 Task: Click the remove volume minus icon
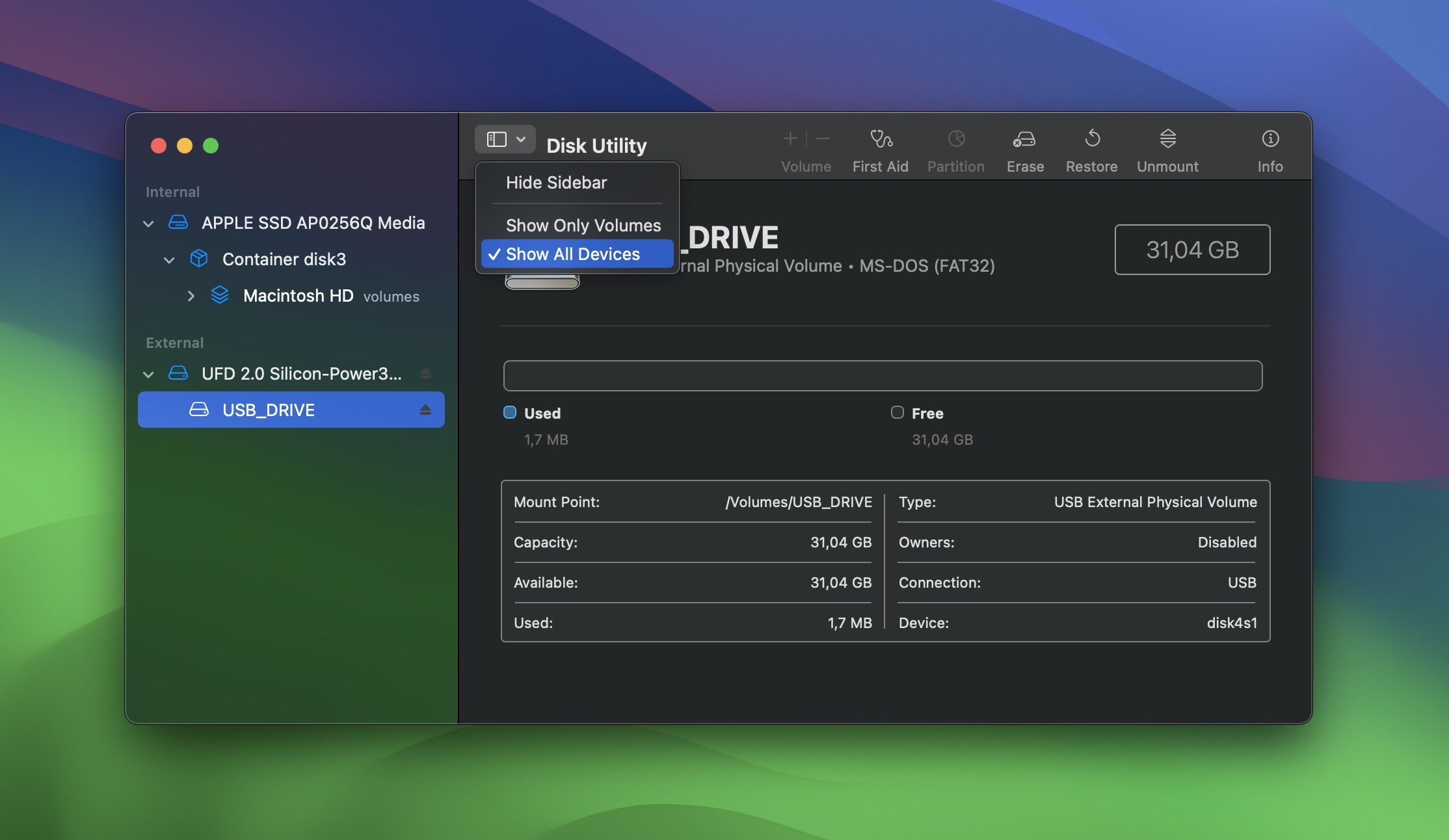pyautogui.click(x=823, y=138)
